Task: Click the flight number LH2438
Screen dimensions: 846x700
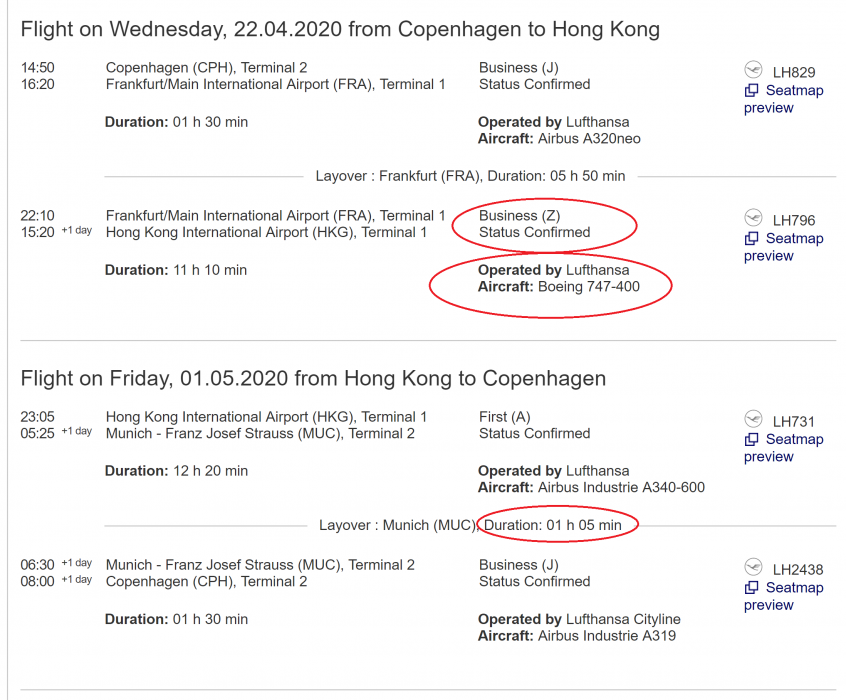Action: (798, 569)
